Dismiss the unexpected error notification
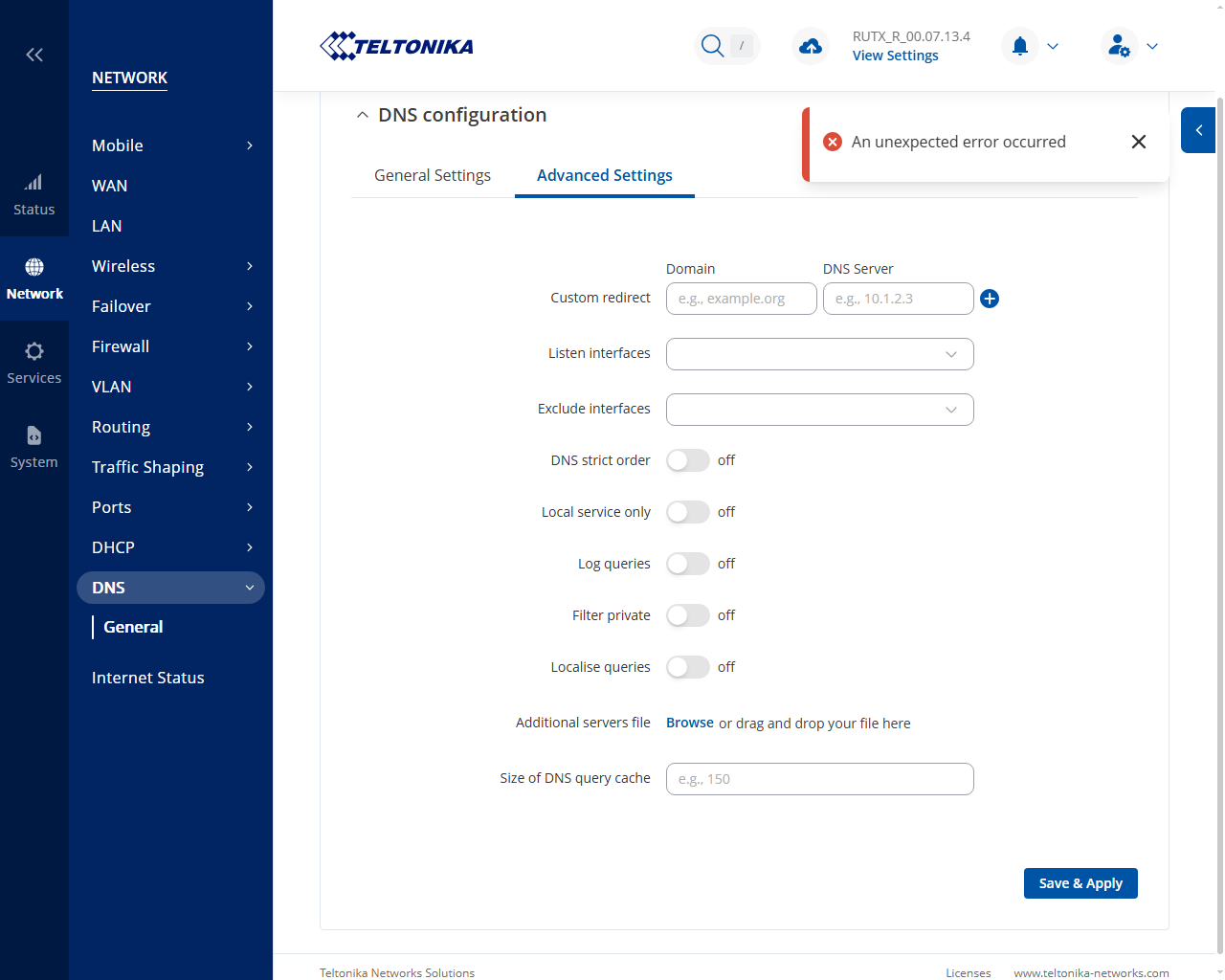This screenshot has width=1225, height=980. pos(1139,142)
